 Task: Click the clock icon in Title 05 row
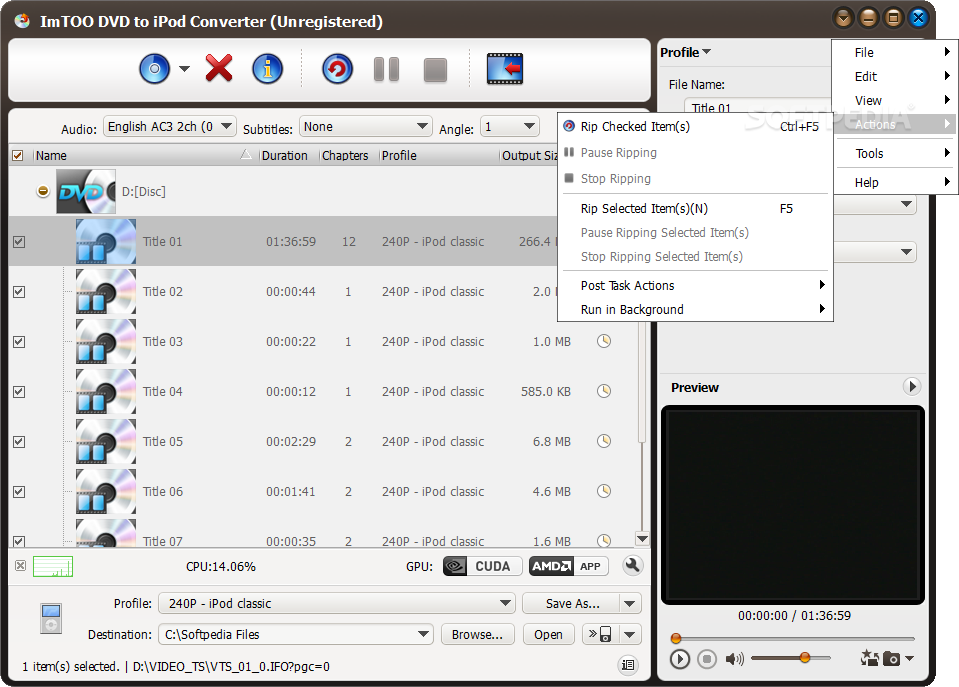[604, 441]
